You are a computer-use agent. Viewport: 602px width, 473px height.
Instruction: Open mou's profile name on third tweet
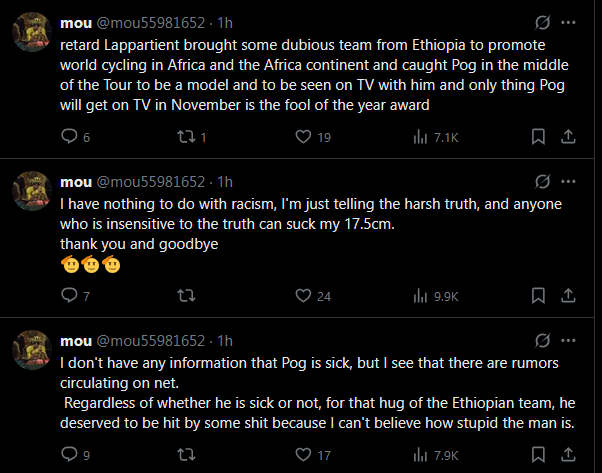[75, 341]
